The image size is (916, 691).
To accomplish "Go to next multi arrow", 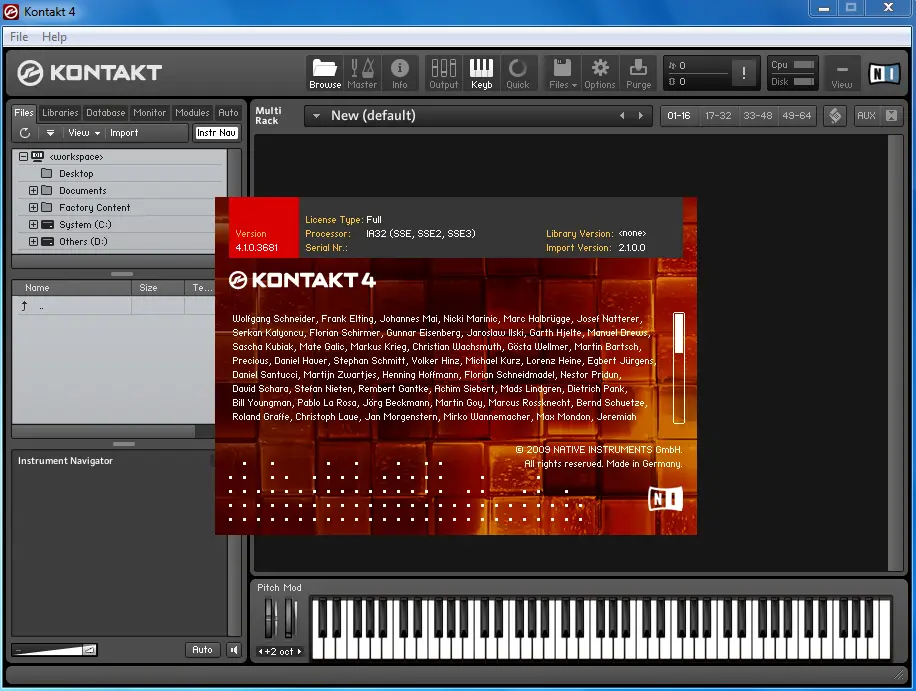I will point(640,116).
